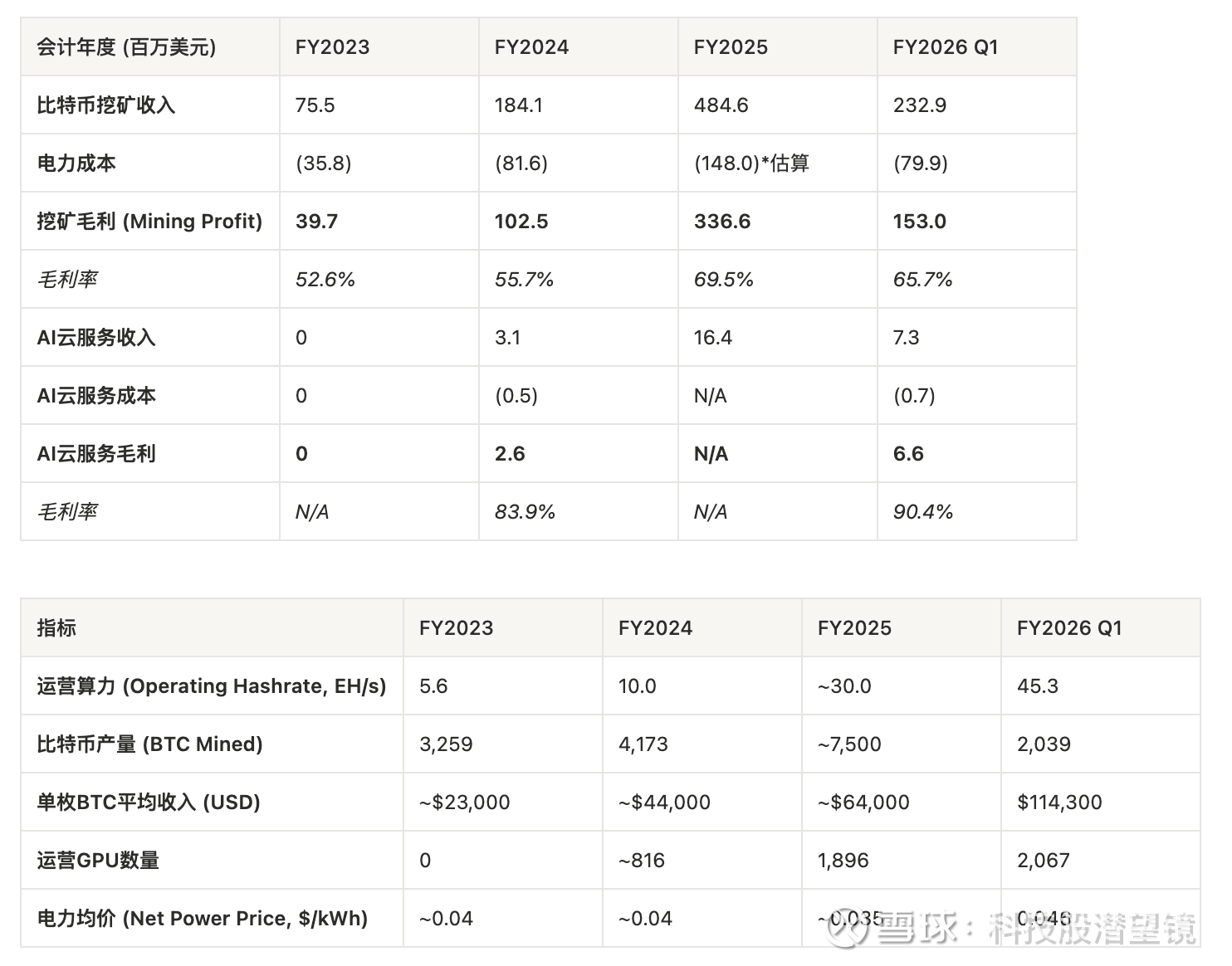Select the 比特币挖矿收入 row label
This screenshot has width=1232, height=966.
pyautogui.click(x=105, y=105)
